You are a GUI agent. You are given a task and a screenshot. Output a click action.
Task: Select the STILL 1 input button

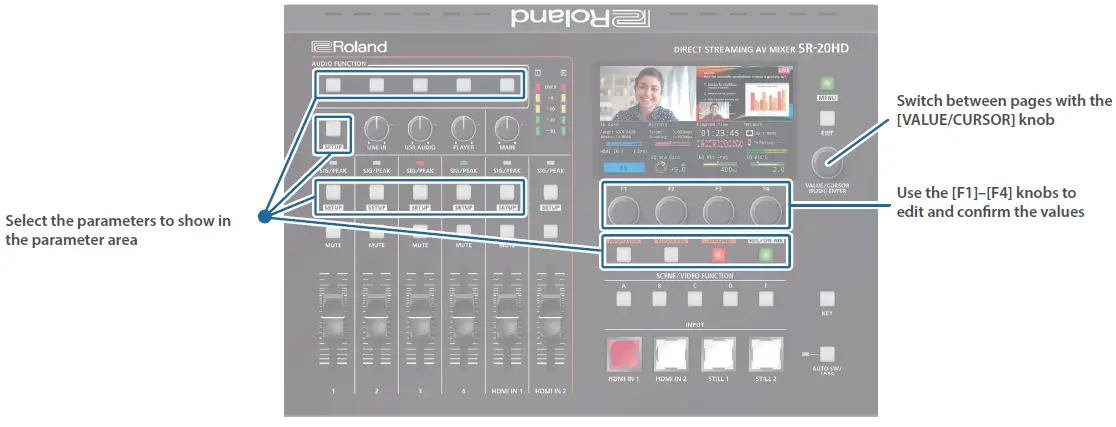(717, 353)
